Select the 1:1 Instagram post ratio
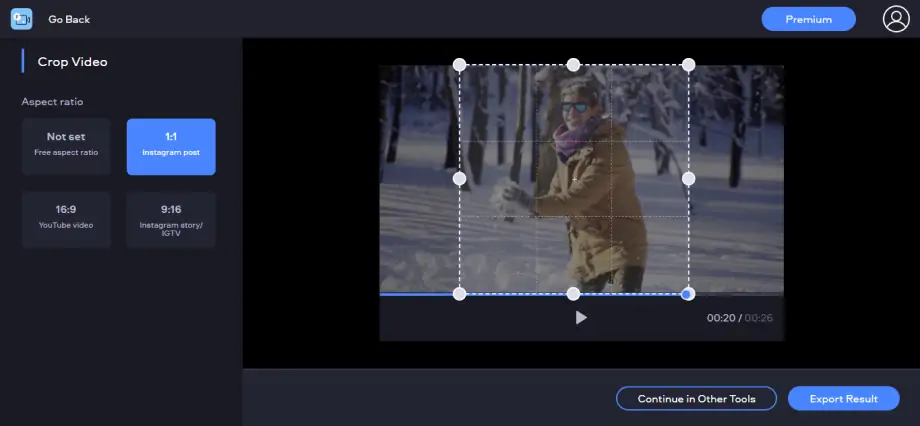920x426 pixels. (171, 147)
